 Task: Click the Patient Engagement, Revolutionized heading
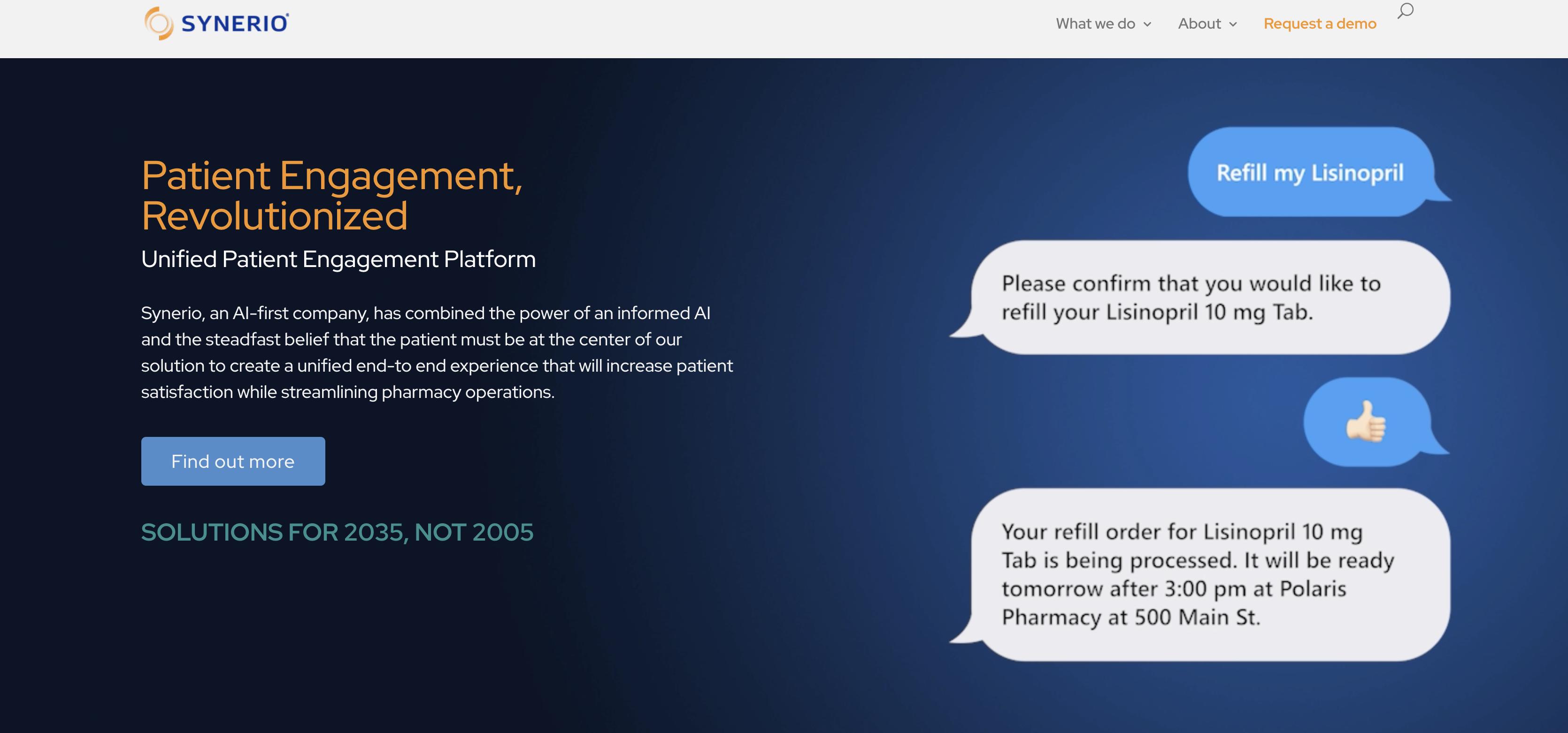click(x=332, y=195)
